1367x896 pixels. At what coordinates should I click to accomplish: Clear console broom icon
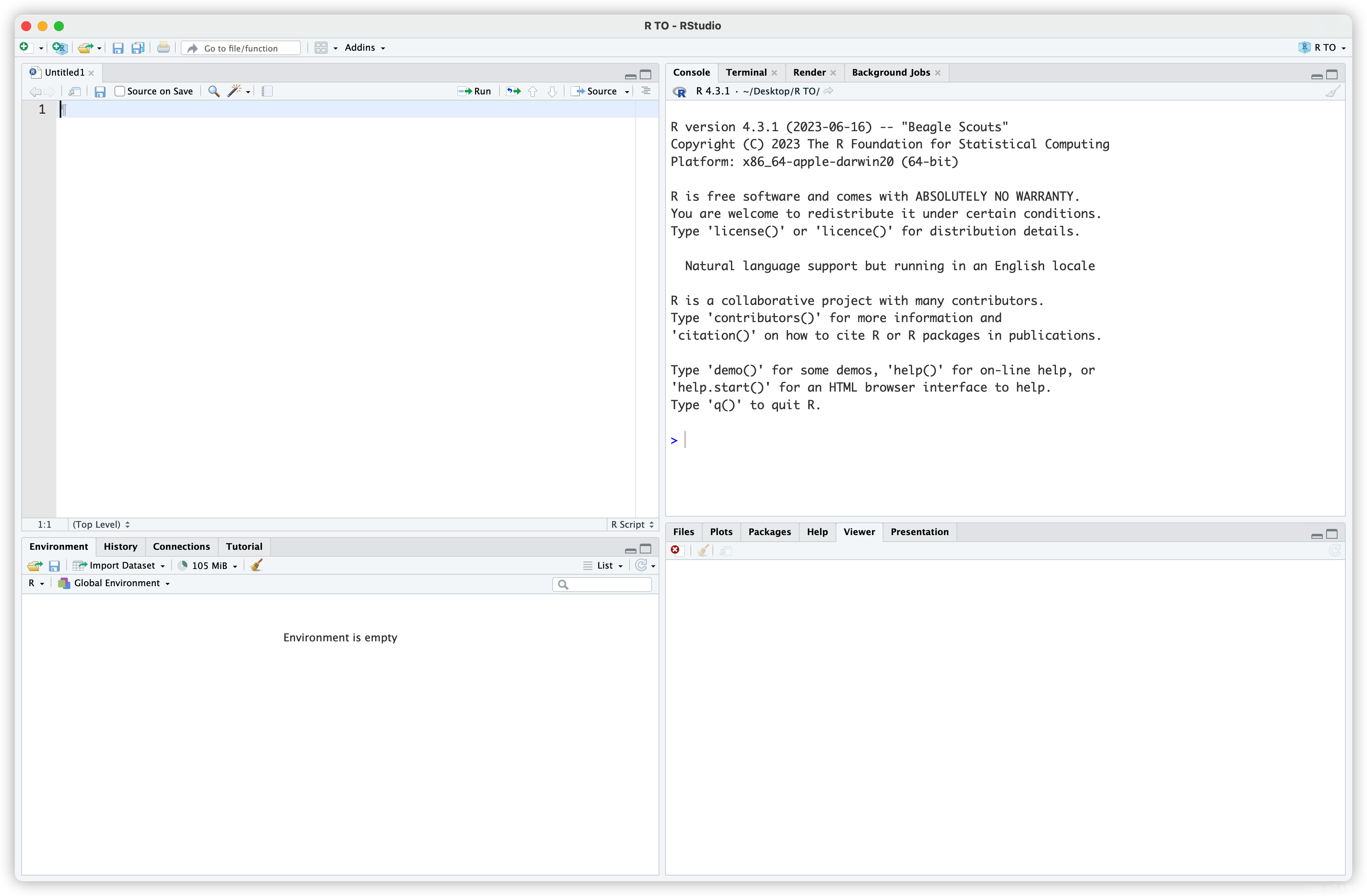coord(1333,91)
